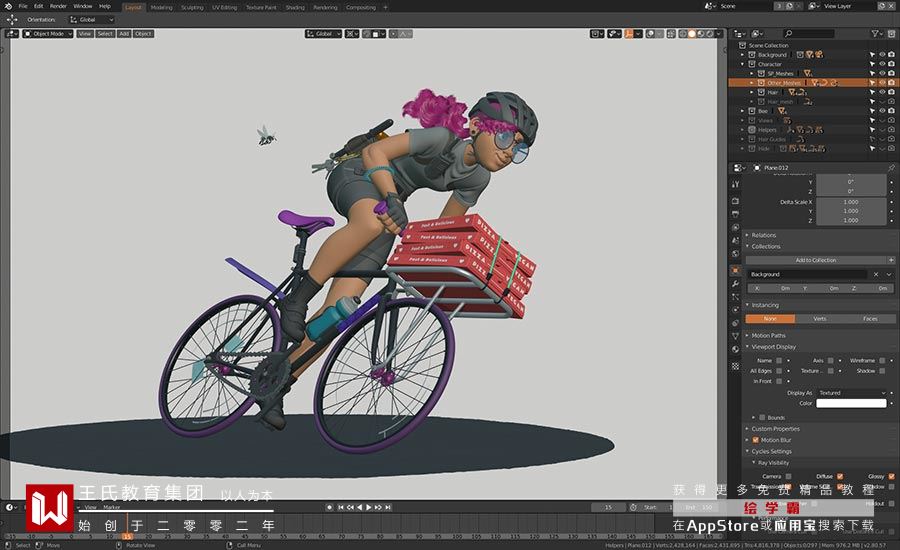Toggle viewport gizmos display

[629, 34]
